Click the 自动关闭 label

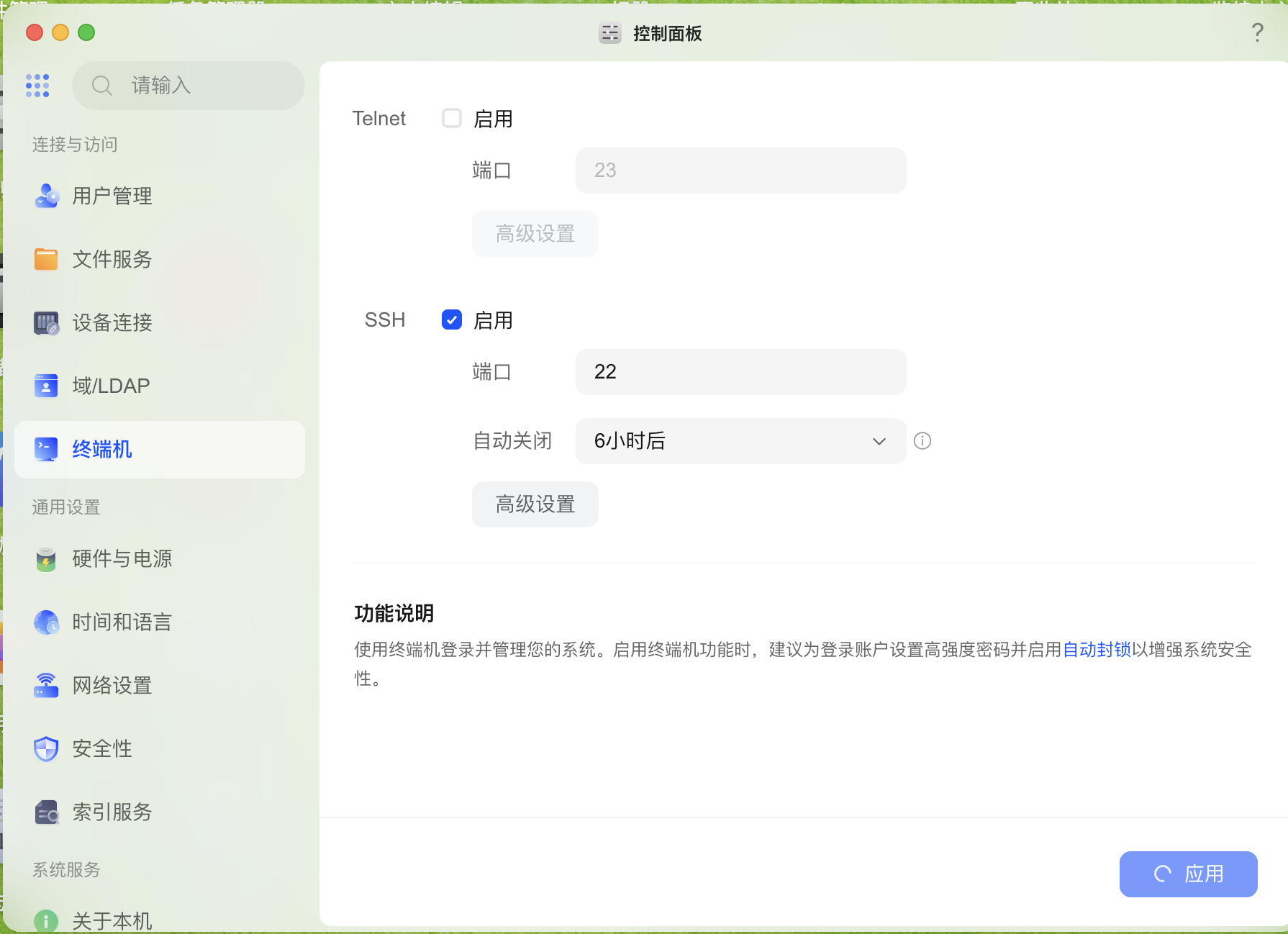[512, 441]
